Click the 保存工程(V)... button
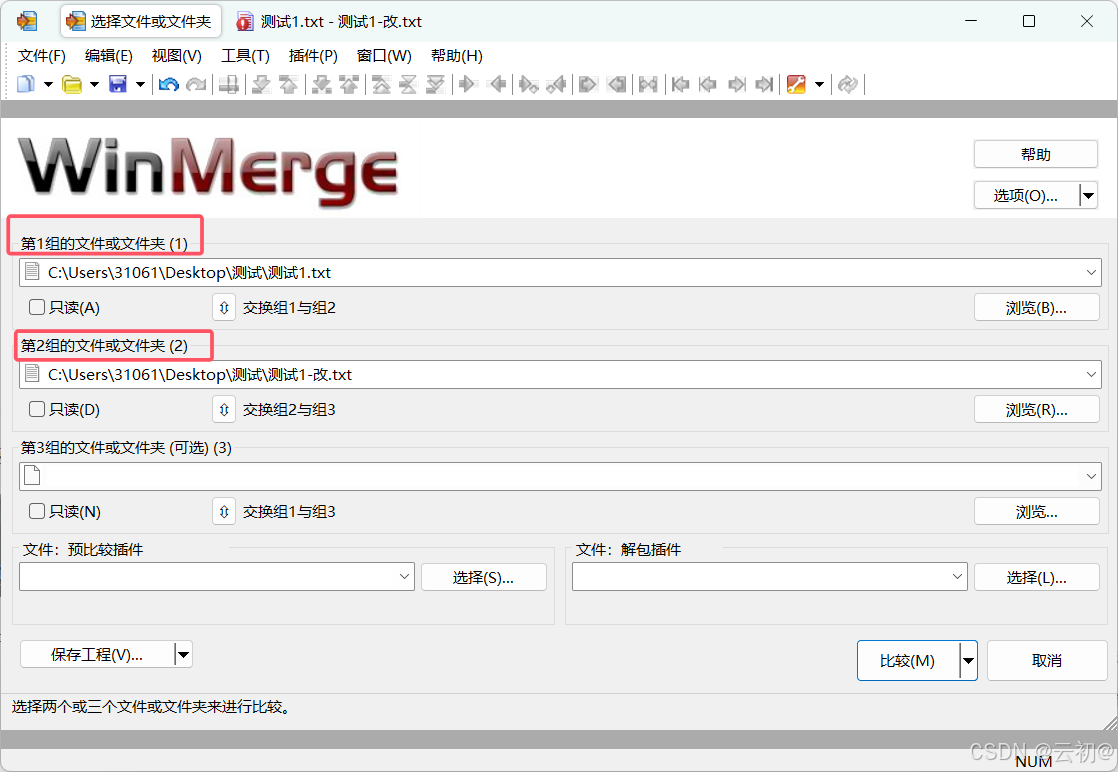 [x=97, y=654]
